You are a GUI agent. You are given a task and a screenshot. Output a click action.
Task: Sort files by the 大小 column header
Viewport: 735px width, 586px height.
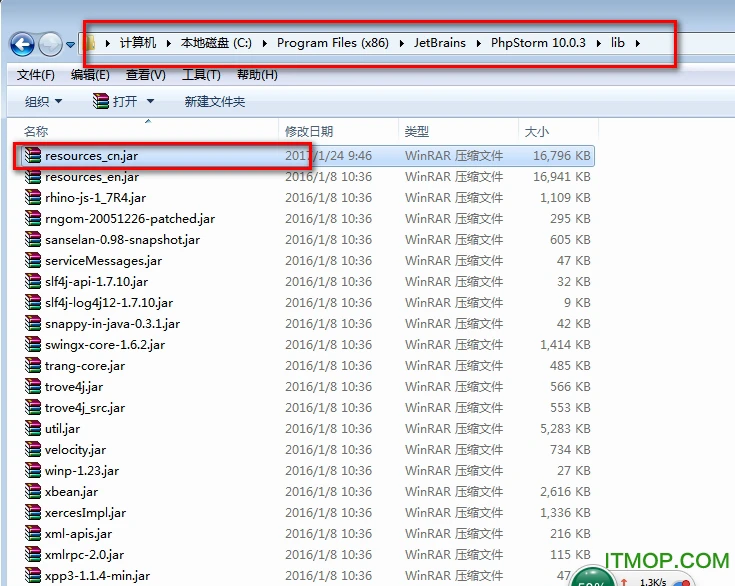pos(536,132)
